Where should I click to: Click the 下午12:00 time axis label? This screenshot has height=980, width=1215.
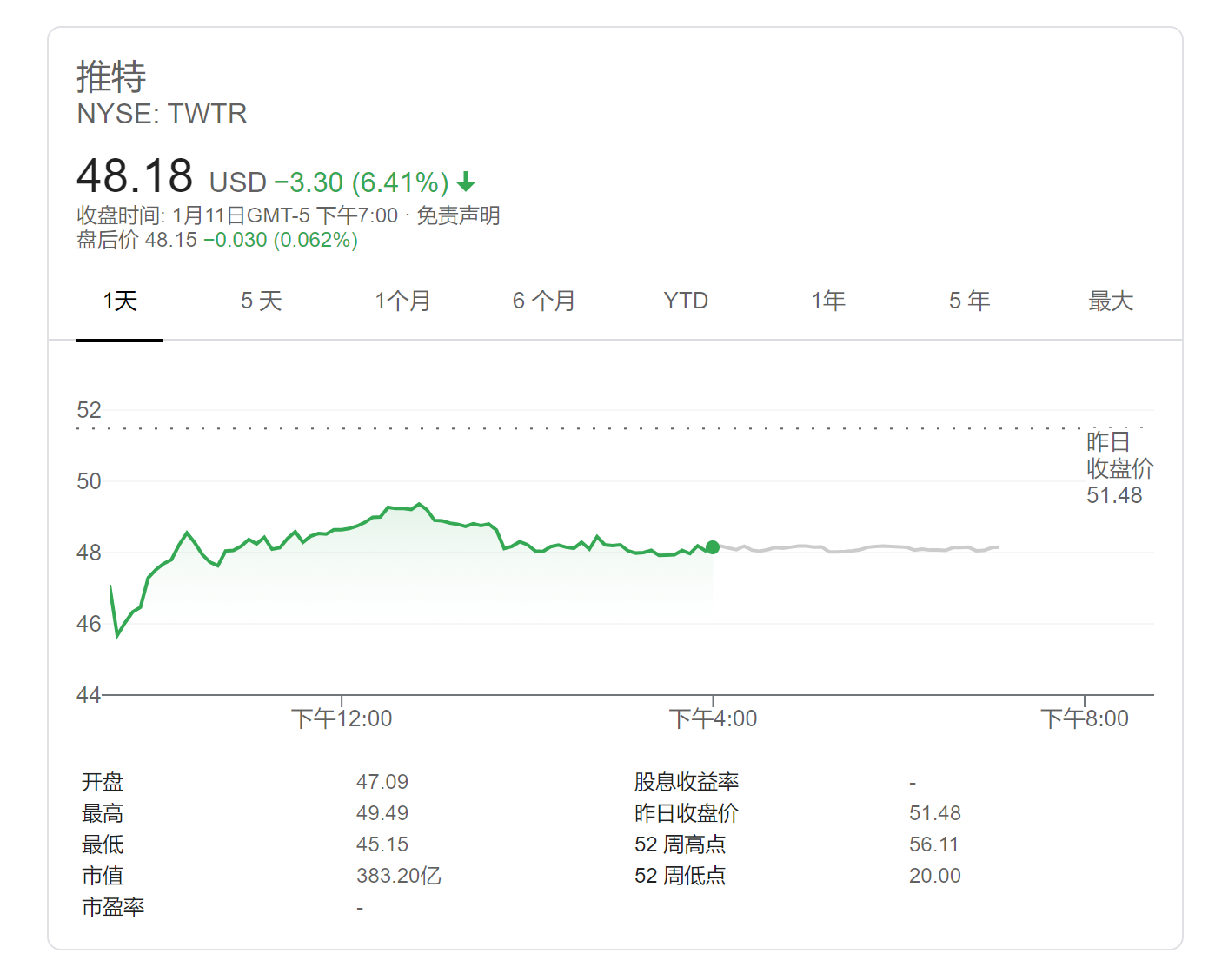(342, 718)
